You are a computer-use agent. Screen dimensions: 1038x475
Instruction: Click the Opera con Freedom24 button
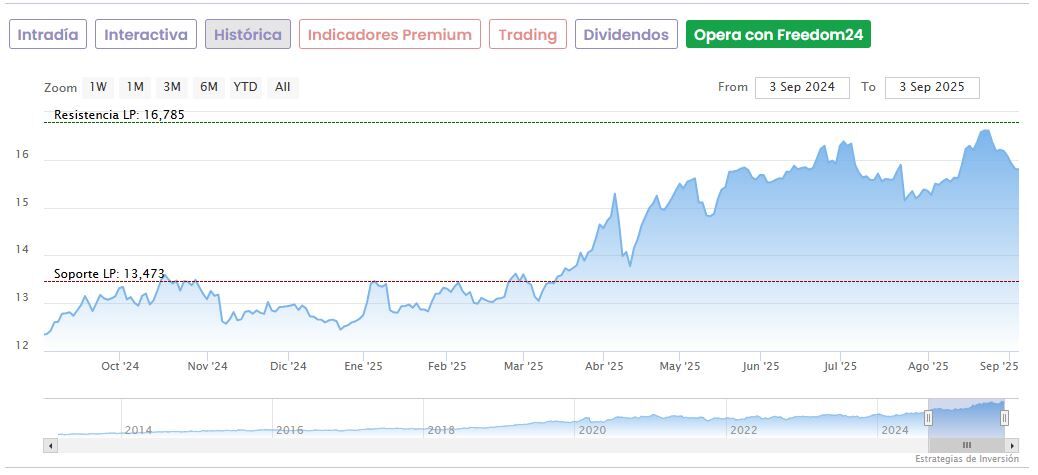click(778, 34)
